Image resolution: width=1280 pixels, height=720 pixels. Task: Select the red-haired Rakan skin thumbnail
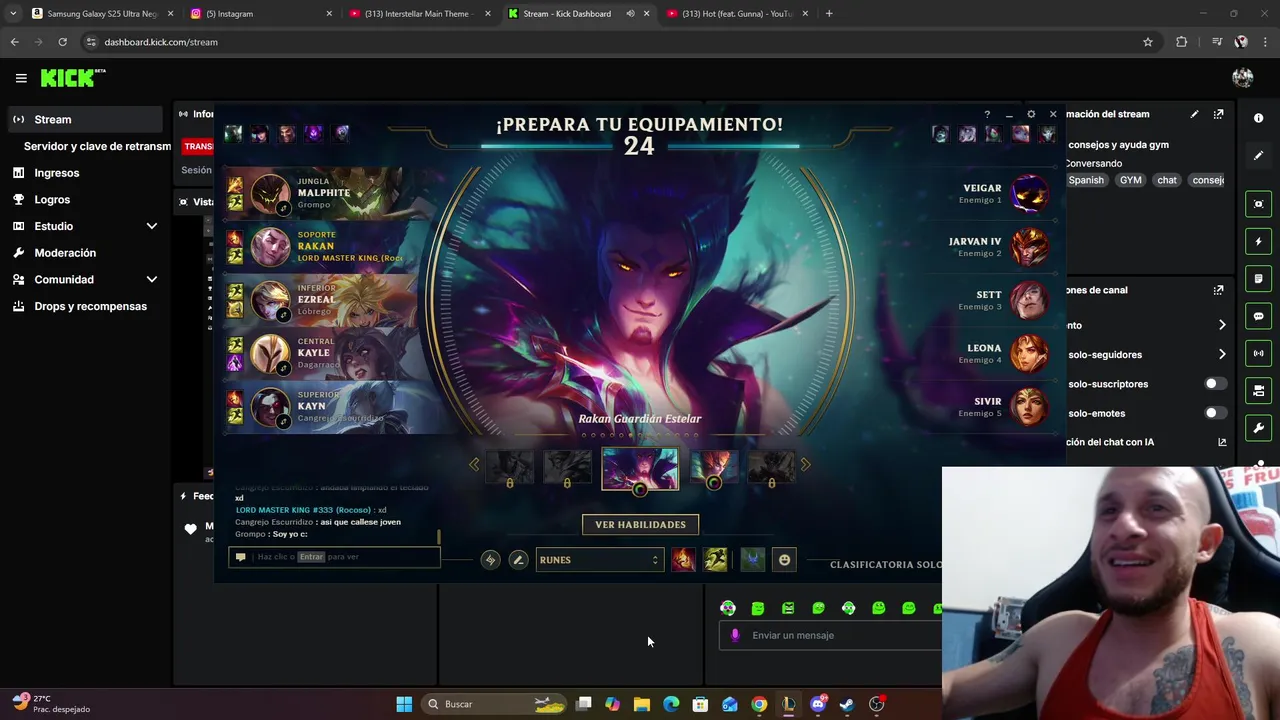[x=713, y=466]
